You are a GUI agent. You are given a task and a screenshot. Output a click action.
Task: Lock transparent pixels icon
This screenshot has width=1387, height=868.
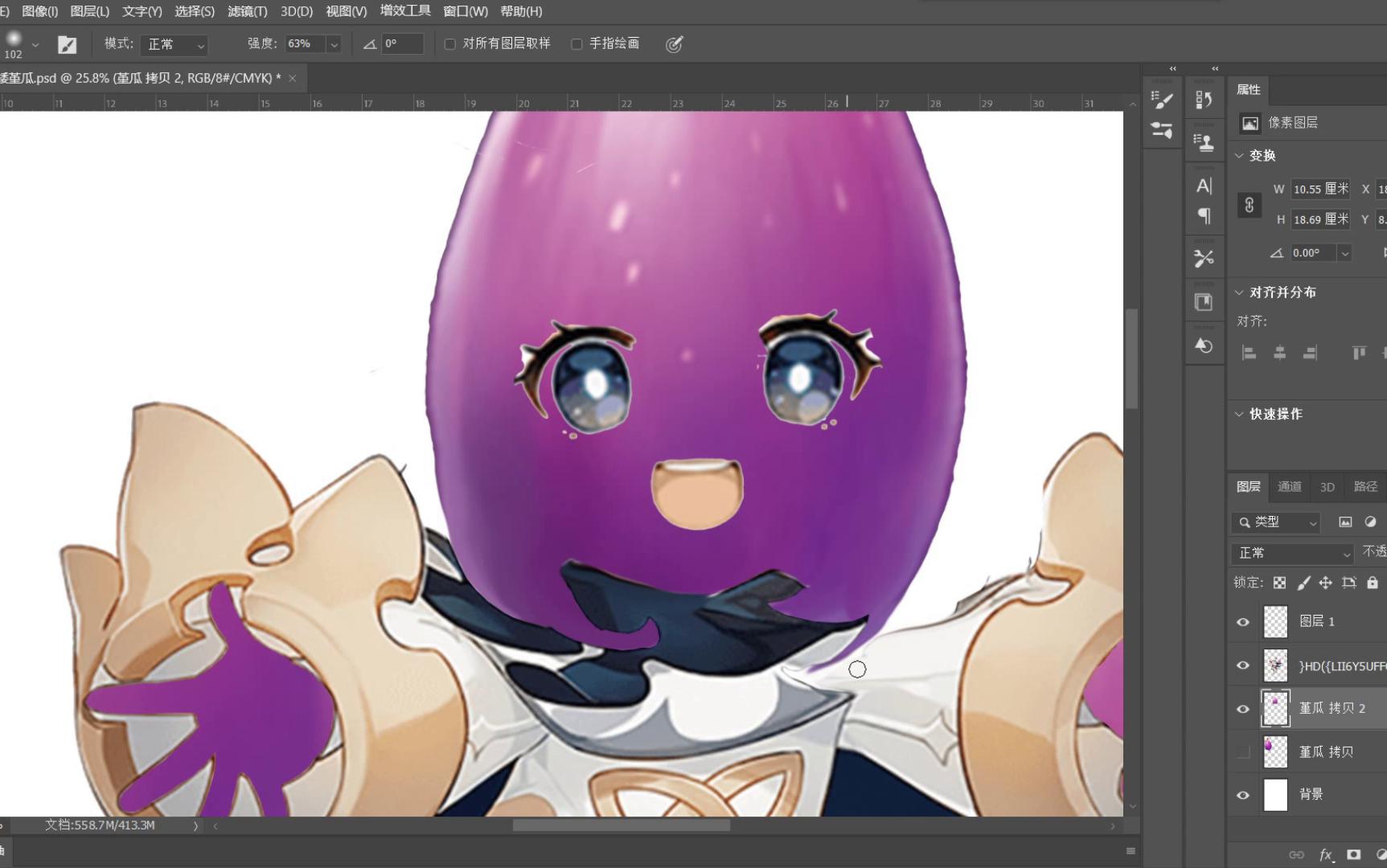click(x=1279, y=583)
